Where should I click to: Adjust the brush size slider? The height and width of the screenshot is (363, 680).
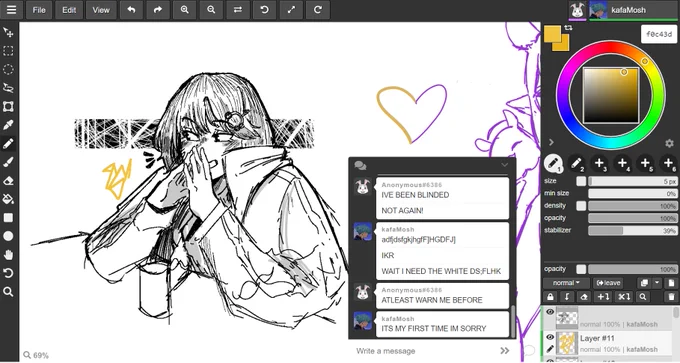632,181
